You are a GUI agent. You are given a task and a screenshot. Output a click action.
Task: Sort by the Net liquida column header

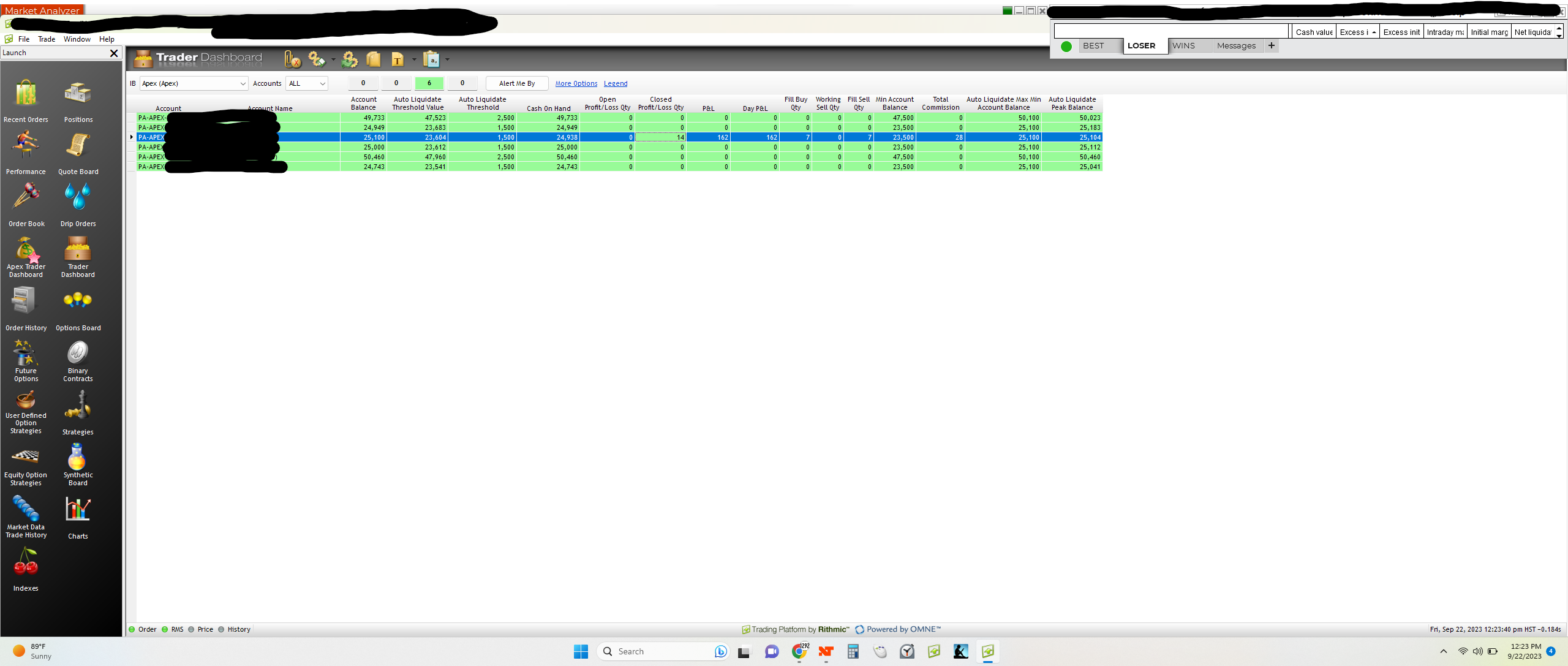(x=1533, y=32)
